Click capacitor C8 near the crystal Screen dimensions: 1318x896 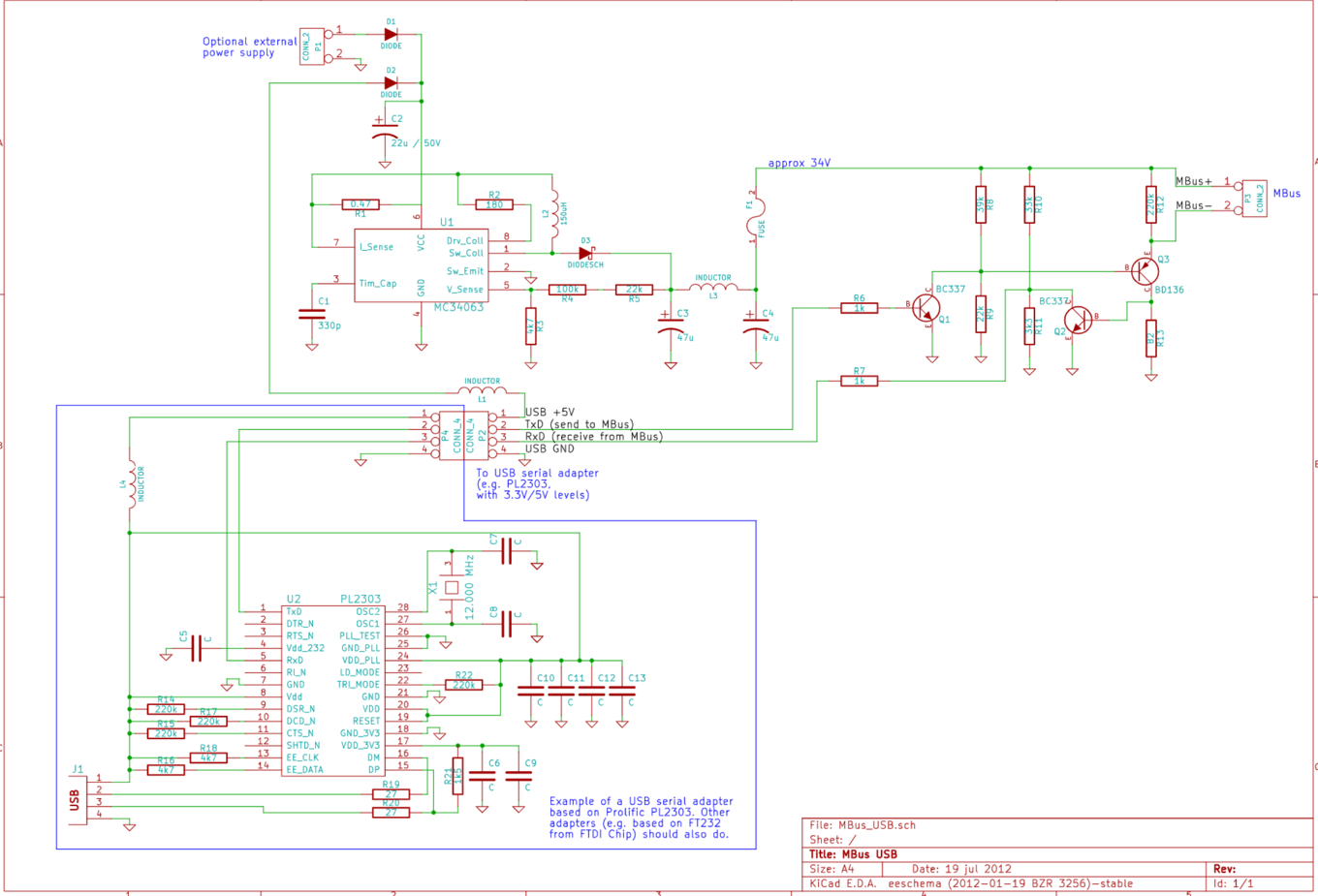pos(506,624)
